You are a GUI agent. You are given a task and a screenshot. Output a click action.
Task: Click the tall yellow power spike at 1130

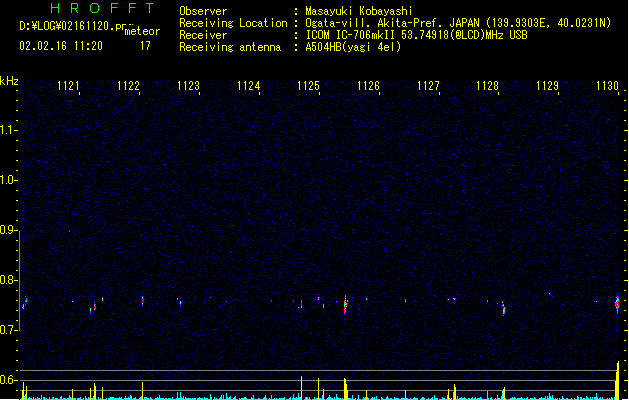point(618,380)
